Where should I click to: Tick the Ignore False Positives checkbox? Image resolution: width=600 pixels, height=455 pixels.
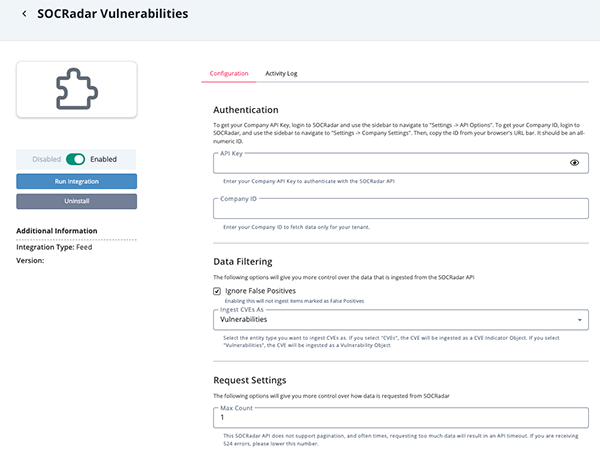click(218, 290)
